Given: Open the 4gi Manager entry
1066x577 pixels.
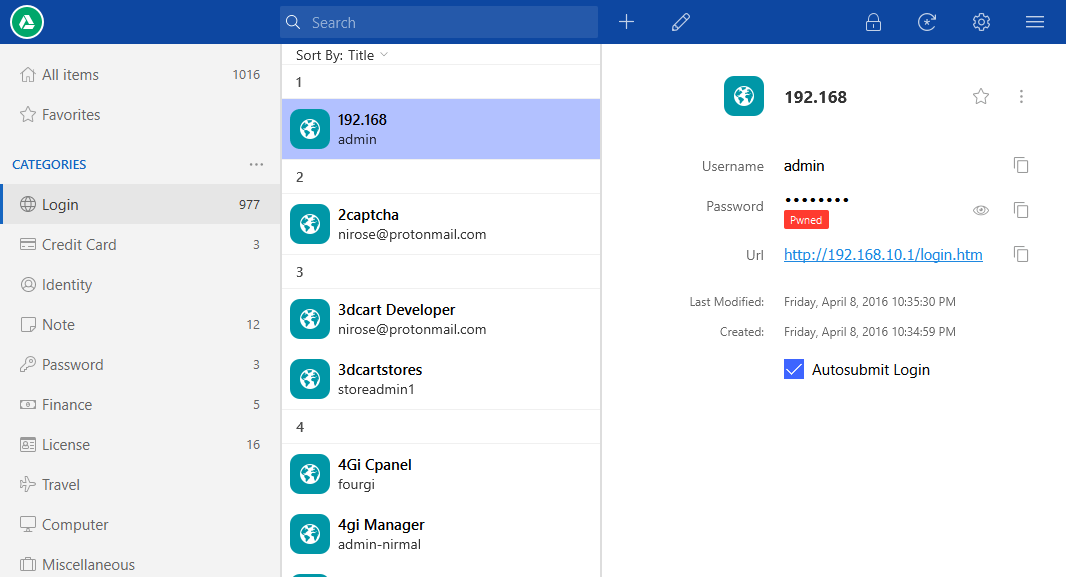Looking at the screenshot, I should point(441,534).
